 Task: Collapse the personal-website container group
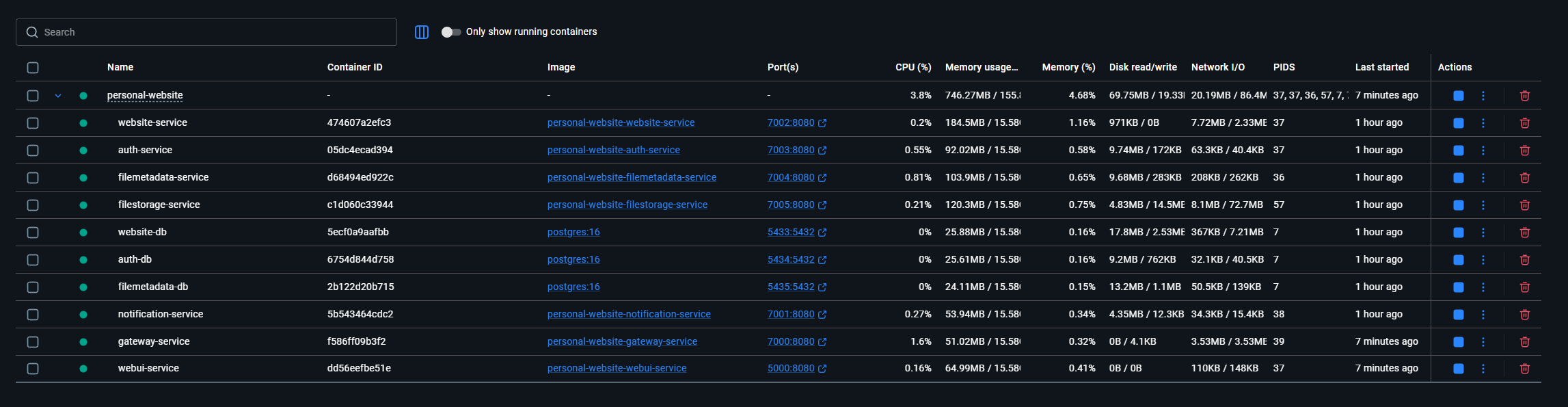click(58, 96)
